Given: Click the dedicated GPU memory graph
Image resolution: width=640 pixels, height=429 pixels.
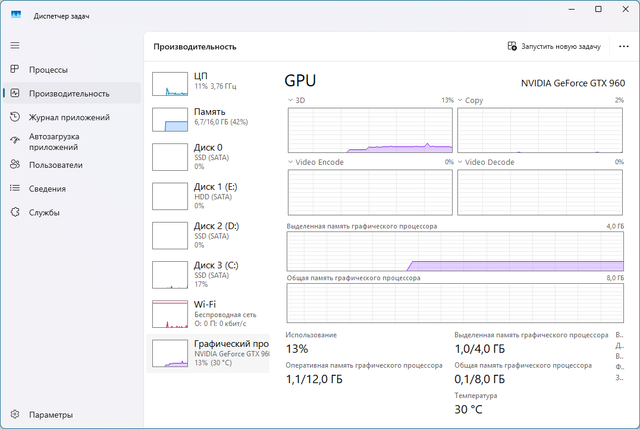Looking at the screenshot, I should 455,251.
